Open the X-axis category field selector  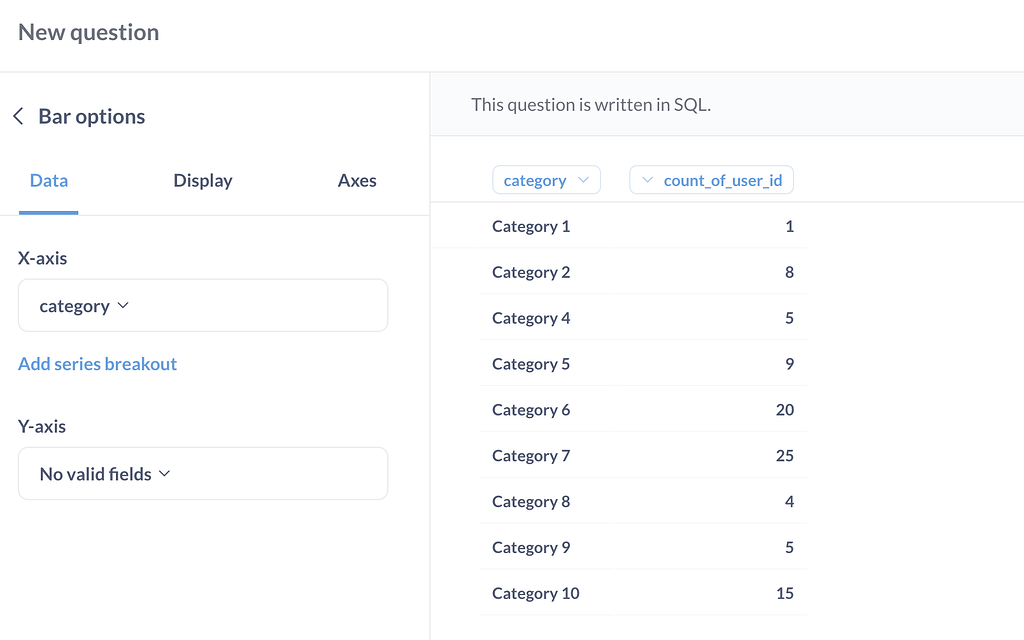pos(203,306)
